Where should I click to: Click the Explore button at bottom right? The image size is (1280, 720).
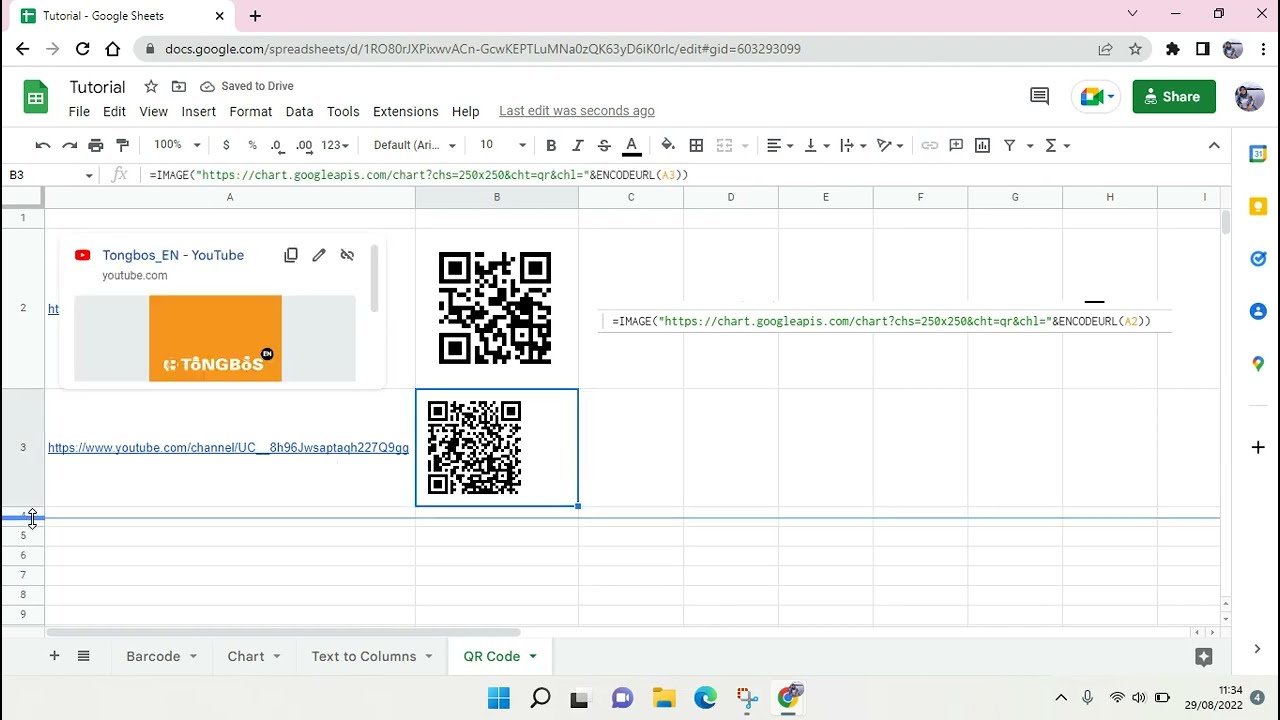(1204, 657)
